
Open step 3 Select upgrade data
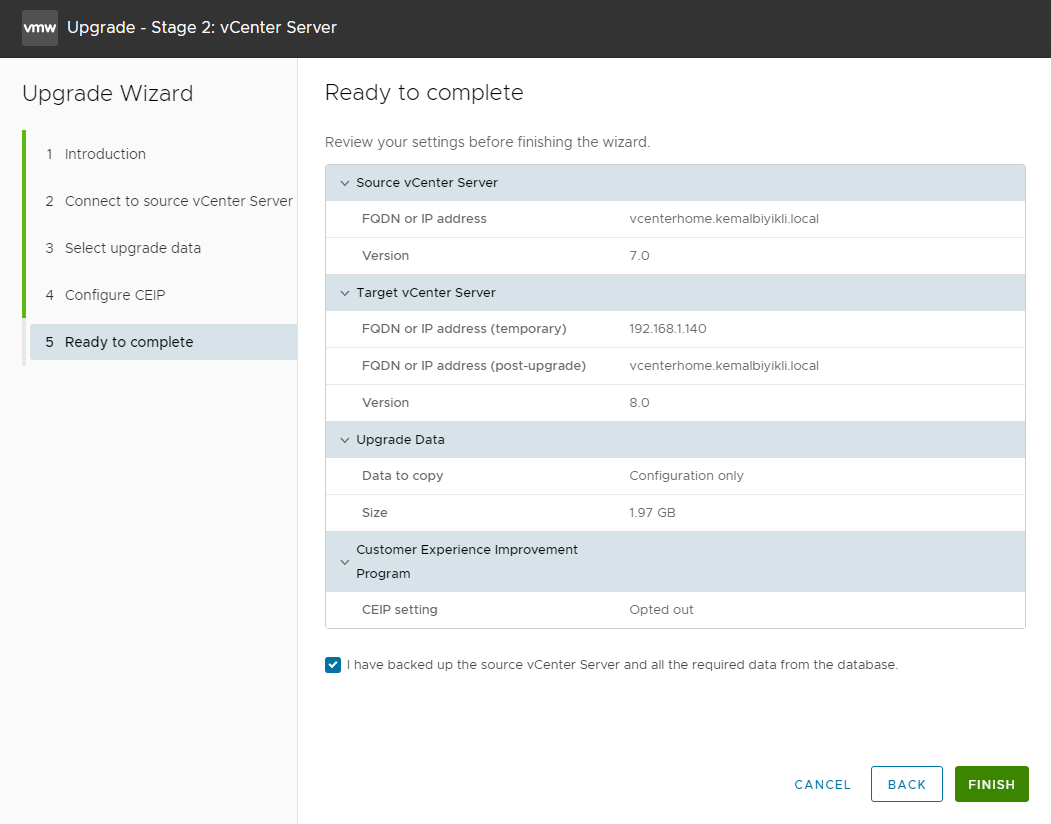coord(123,248)
